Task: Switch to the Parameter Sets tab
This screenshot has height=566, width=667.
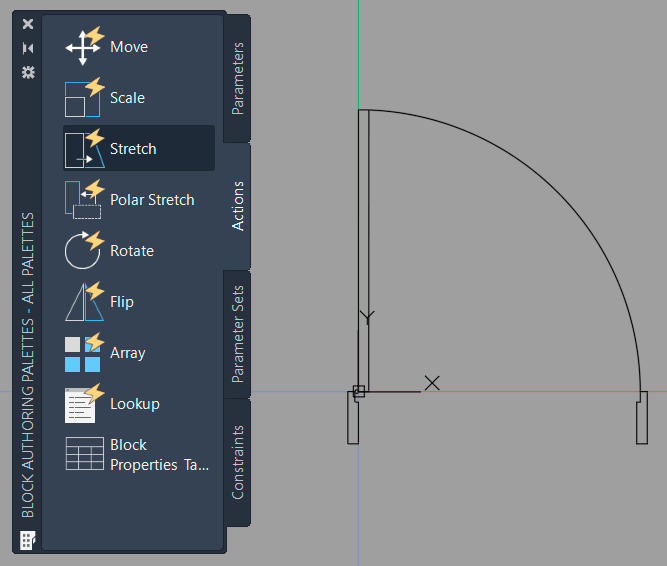Action: pyautogui.click(x=238, y=335)
